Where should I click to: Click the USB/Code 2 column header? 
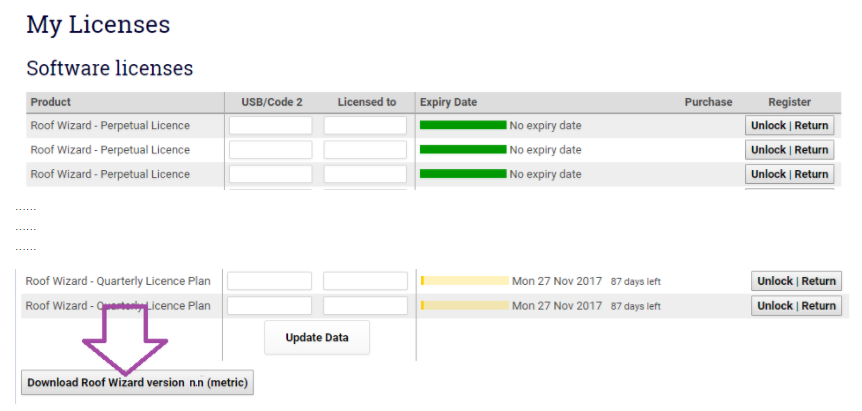click(272, 102)
